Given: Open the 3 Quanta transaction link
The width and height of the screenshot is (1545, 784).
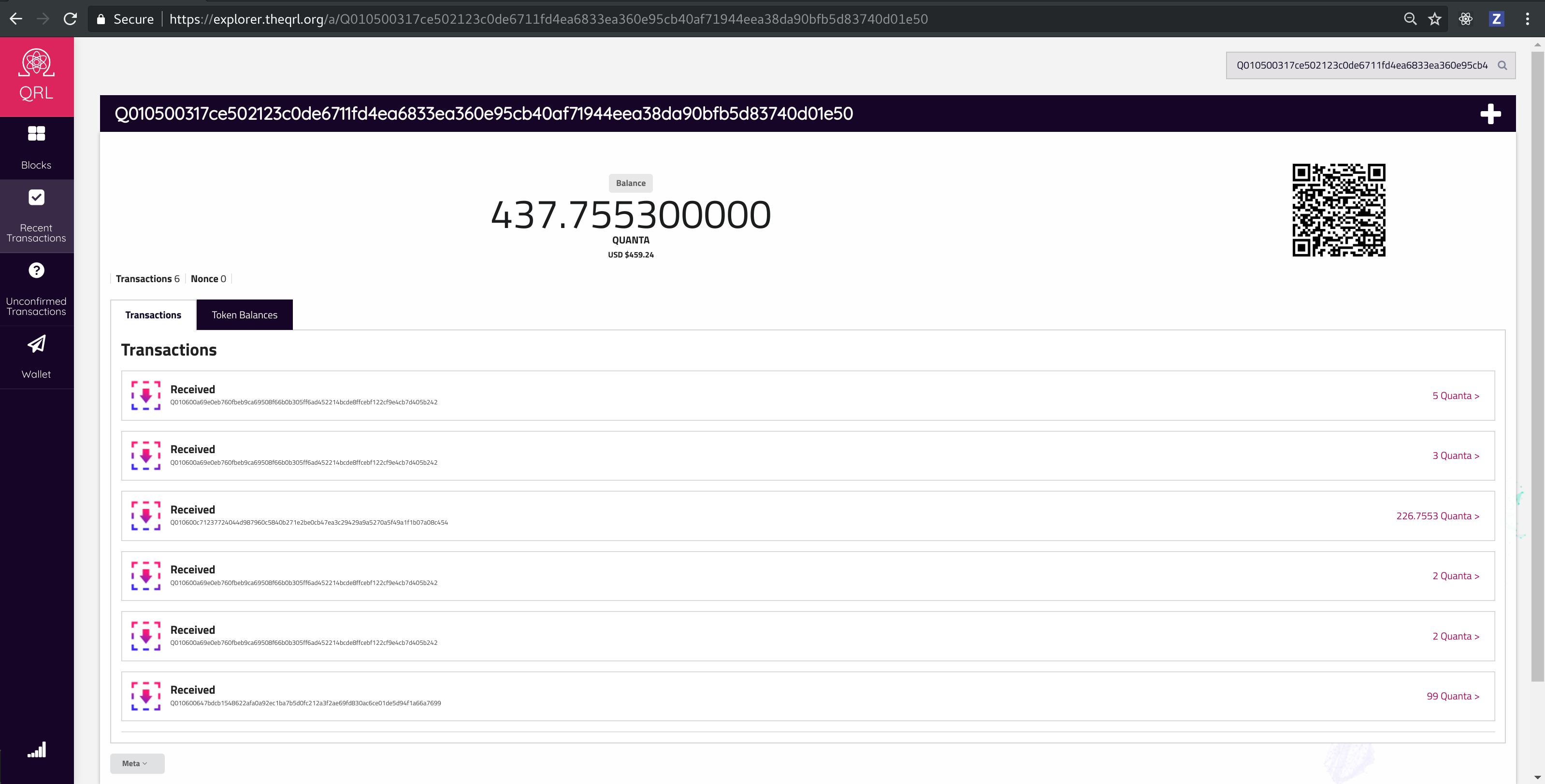Looking at the screenshot, I should point(1456,456).
